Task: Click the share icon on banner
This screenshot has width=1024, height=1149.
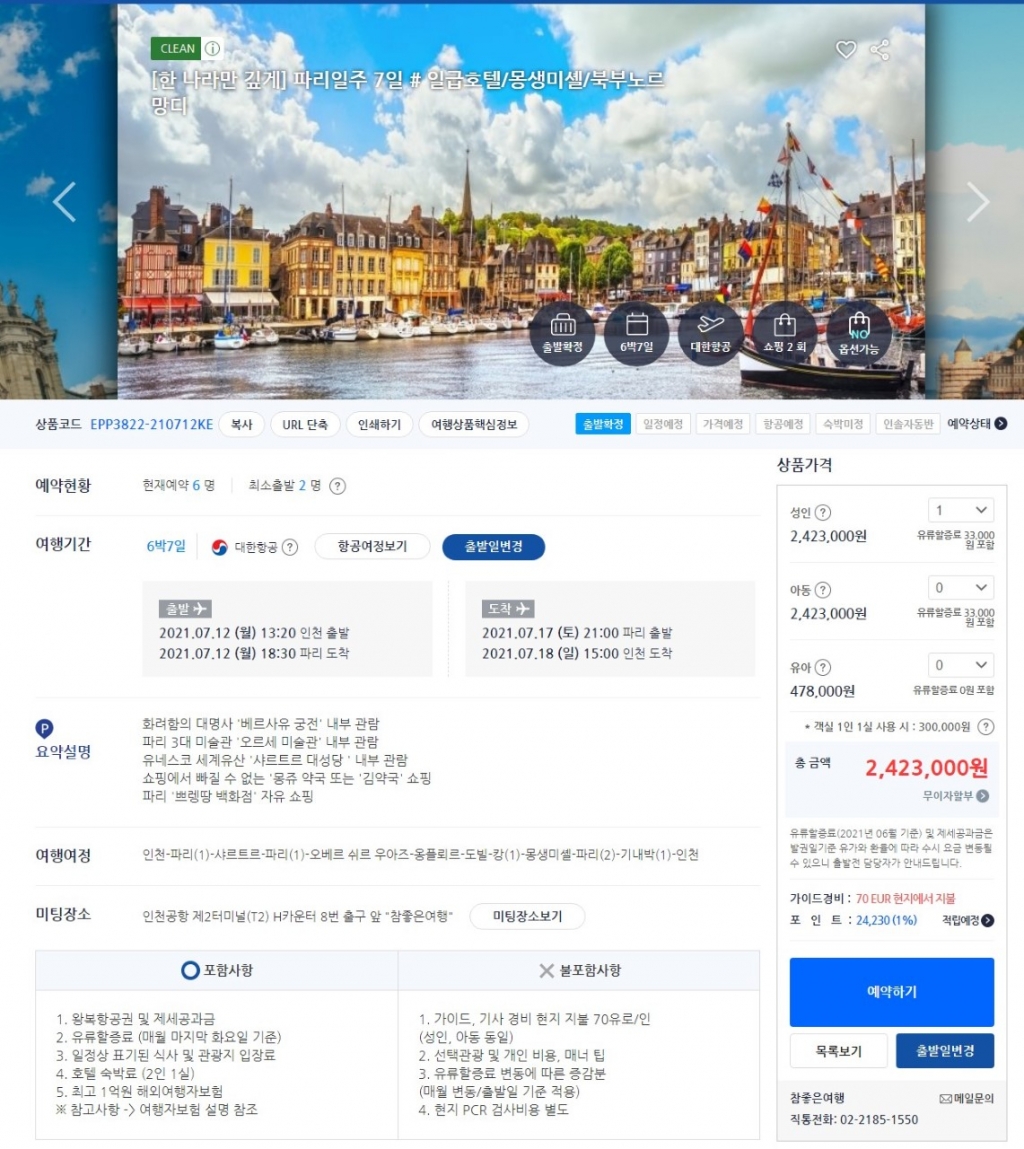Action: click(x=880, y=50)
